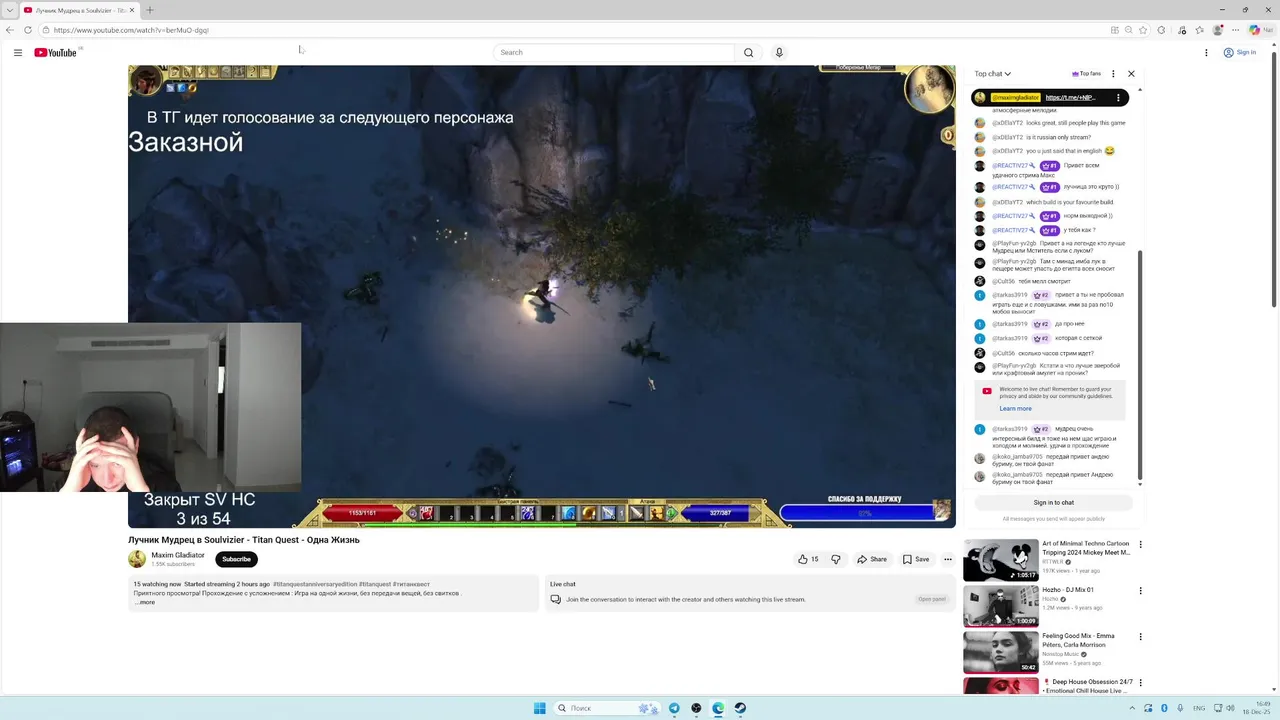Screen dimensions: 1280x720
Task: Play Feeling Good Mix thumbnail
Action: [1001, 653]
